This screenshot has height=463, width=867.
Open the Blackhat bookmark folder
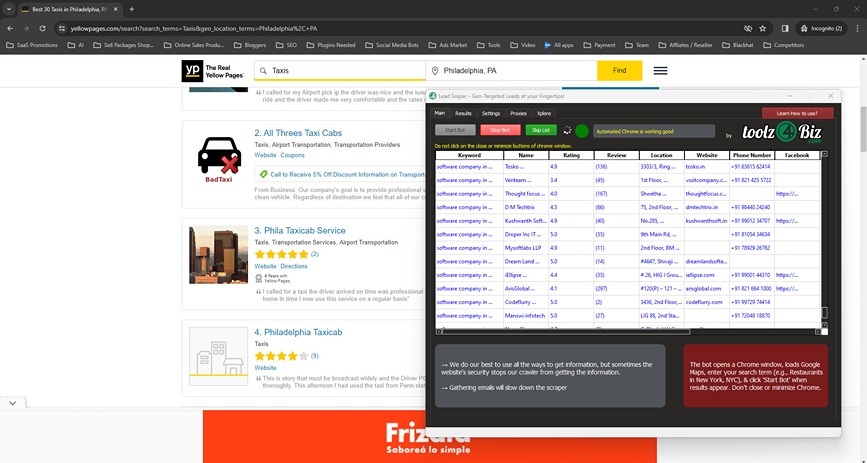(738, 45)
